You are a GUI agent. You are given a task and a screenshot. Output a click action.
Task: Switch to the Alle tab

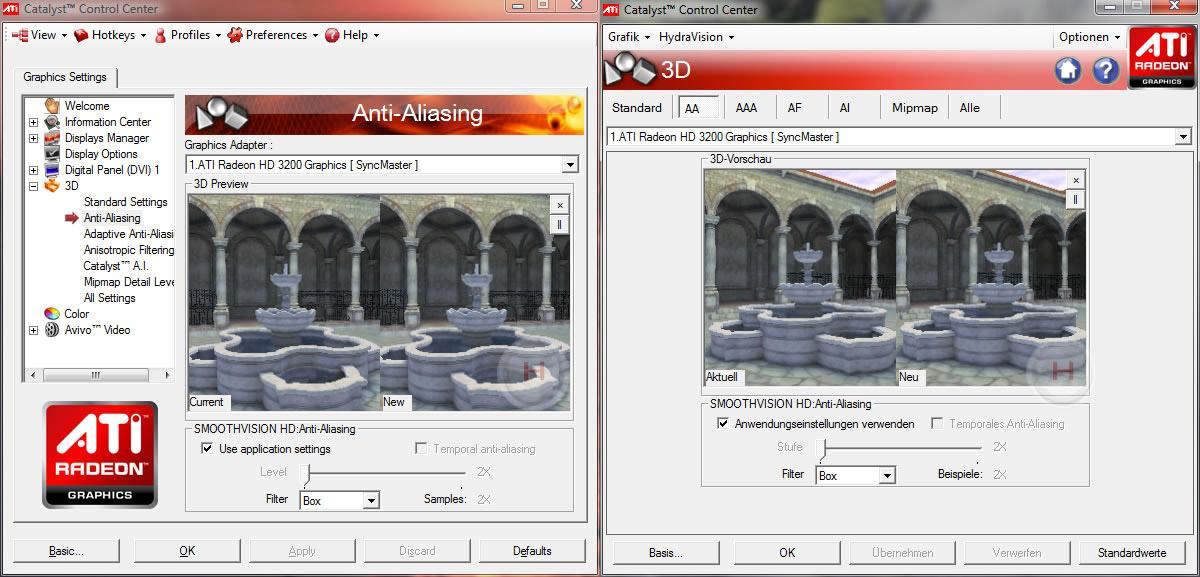click(x=970, y=108)
